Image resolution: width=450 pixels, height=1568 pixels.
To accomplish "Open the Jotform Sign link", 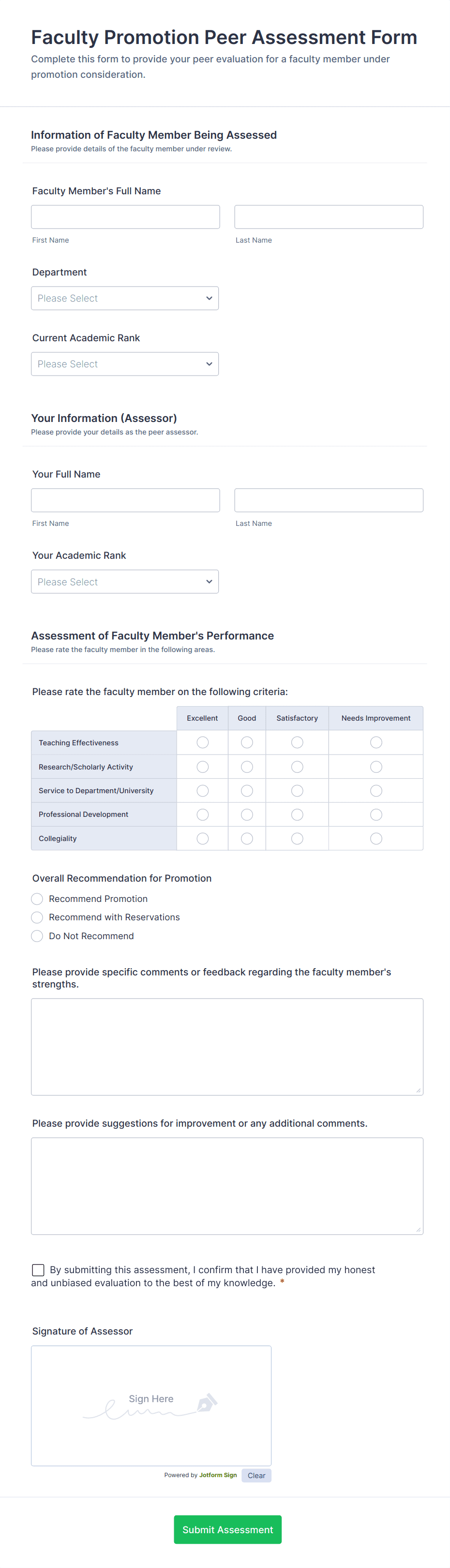I will point(218,1475).
